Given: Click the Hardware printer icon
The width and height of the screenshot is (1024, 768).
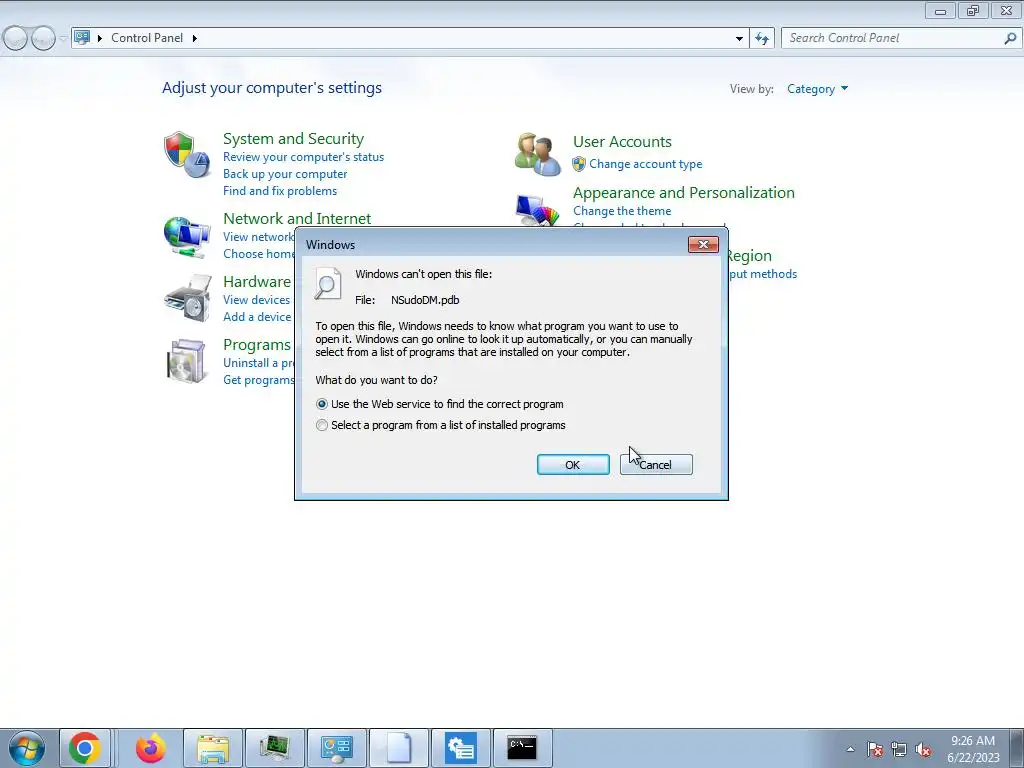Looking at the screenshot, I should point(188,298).
